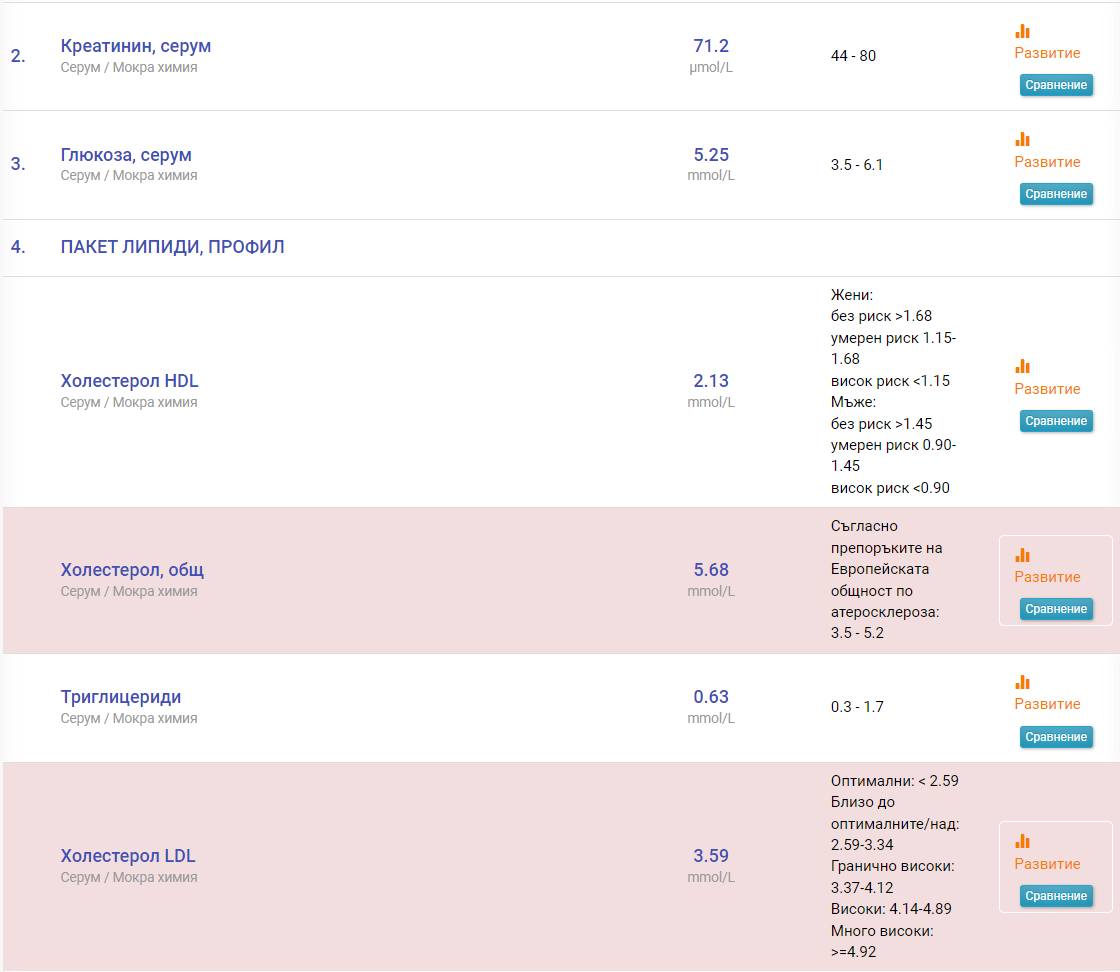The image size is (1120, 972).
Task: Click reference range 44 - 80
Action: (x=853, y=56)
